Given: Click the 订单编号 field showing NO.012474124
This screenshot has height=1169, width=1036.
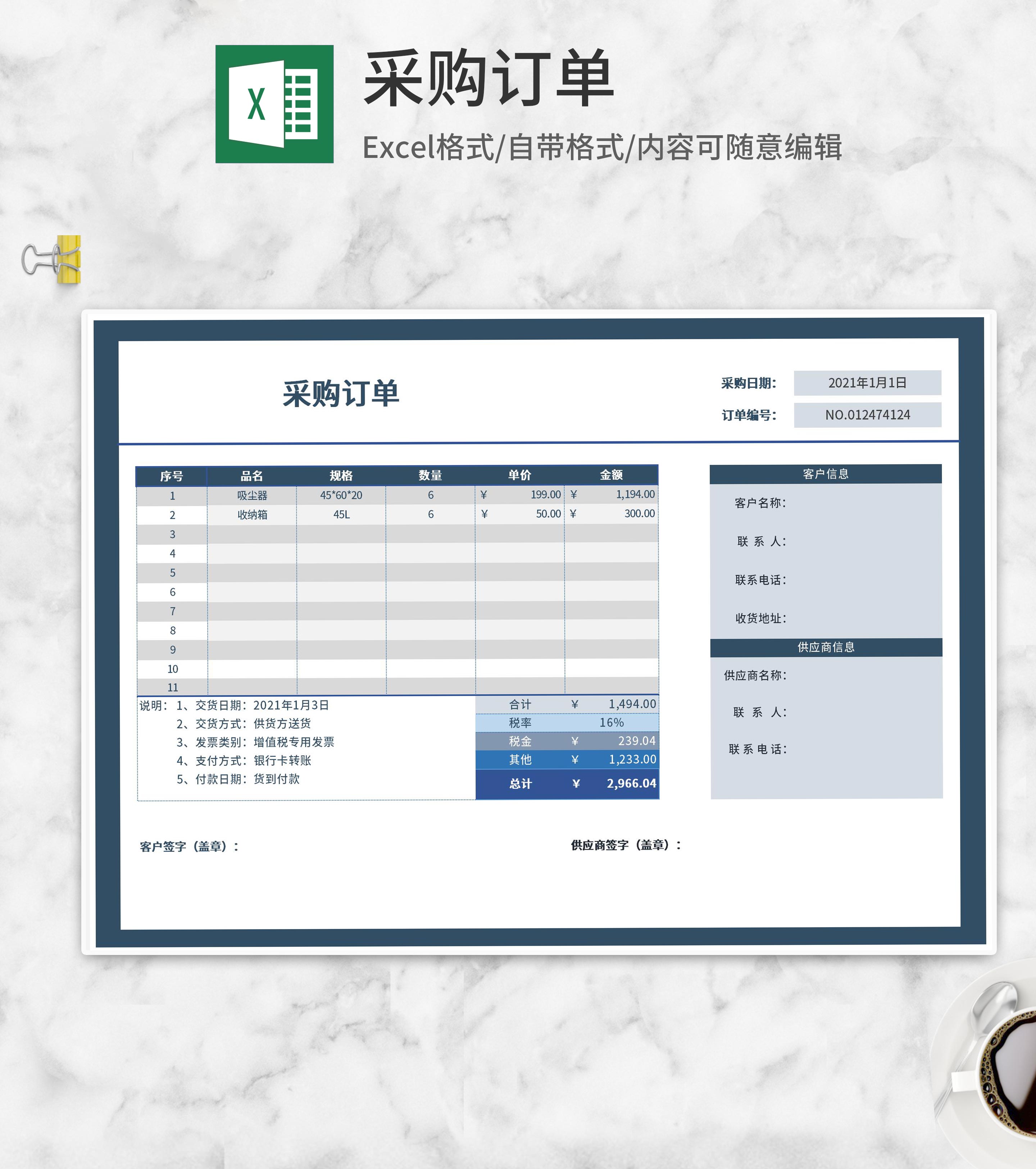Looking at the screenshot, I should 867,415.
